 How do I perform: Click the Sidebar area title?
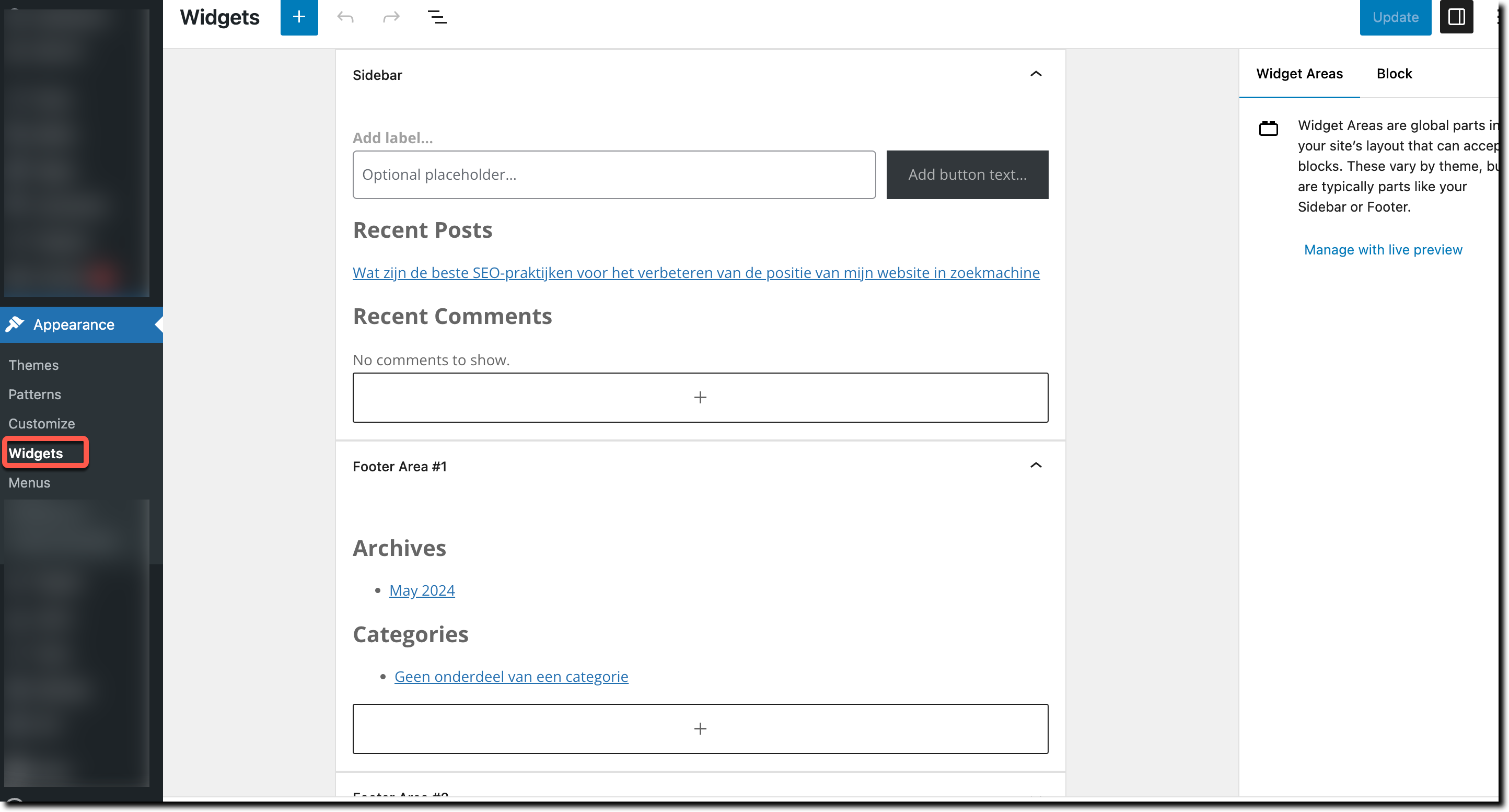377,75
